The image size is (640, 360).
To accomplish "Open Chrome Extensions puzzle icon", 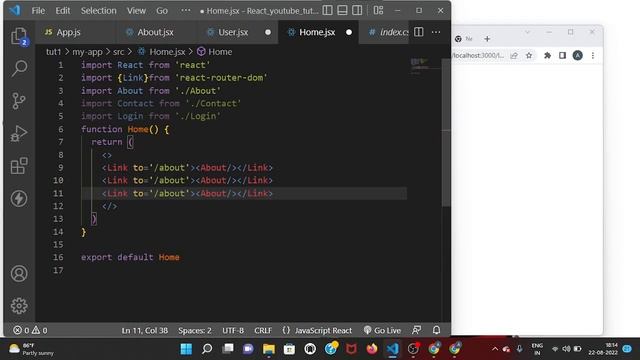I will (547, 56).
